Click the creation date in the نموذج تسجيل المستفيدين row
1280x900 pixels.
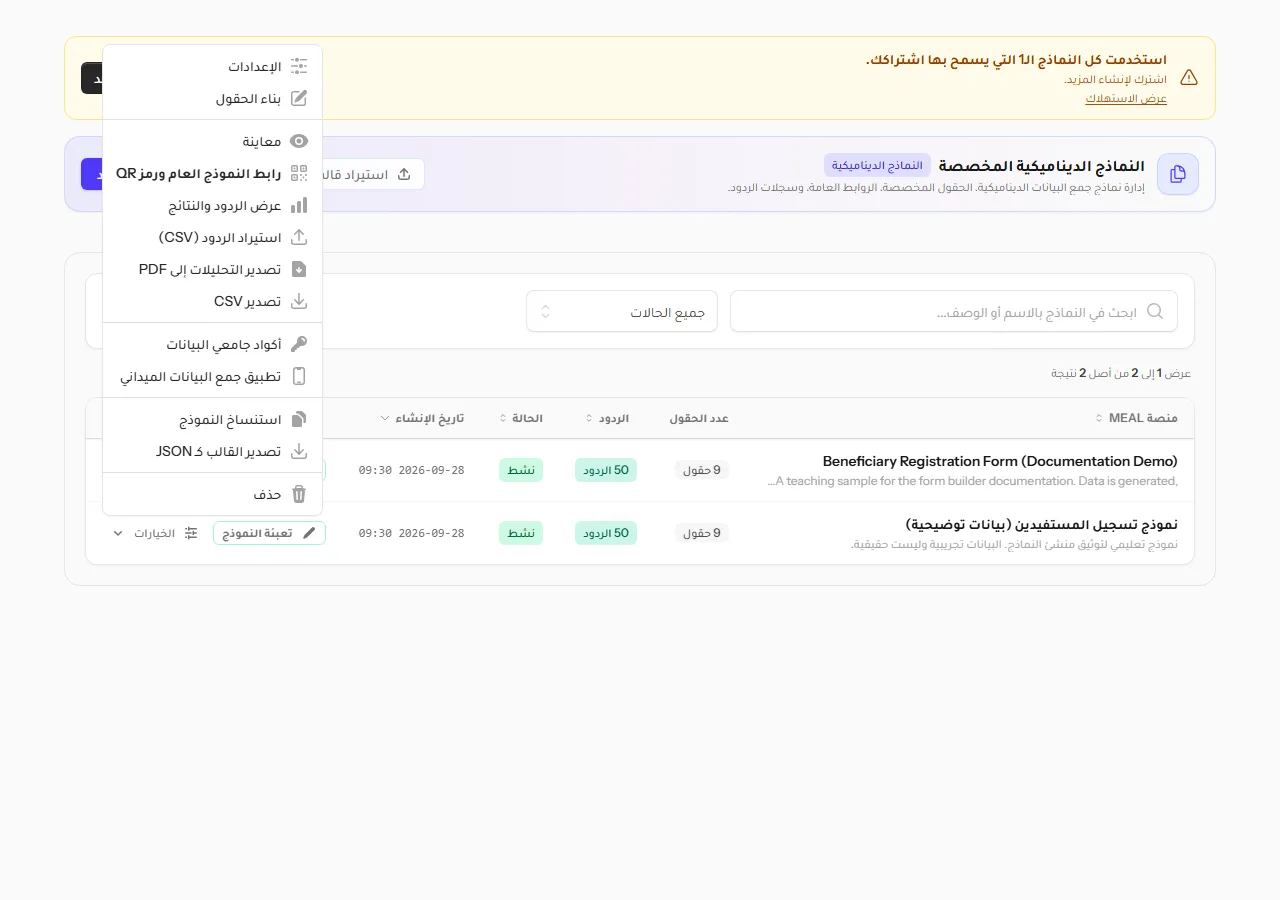coord(411,533)
